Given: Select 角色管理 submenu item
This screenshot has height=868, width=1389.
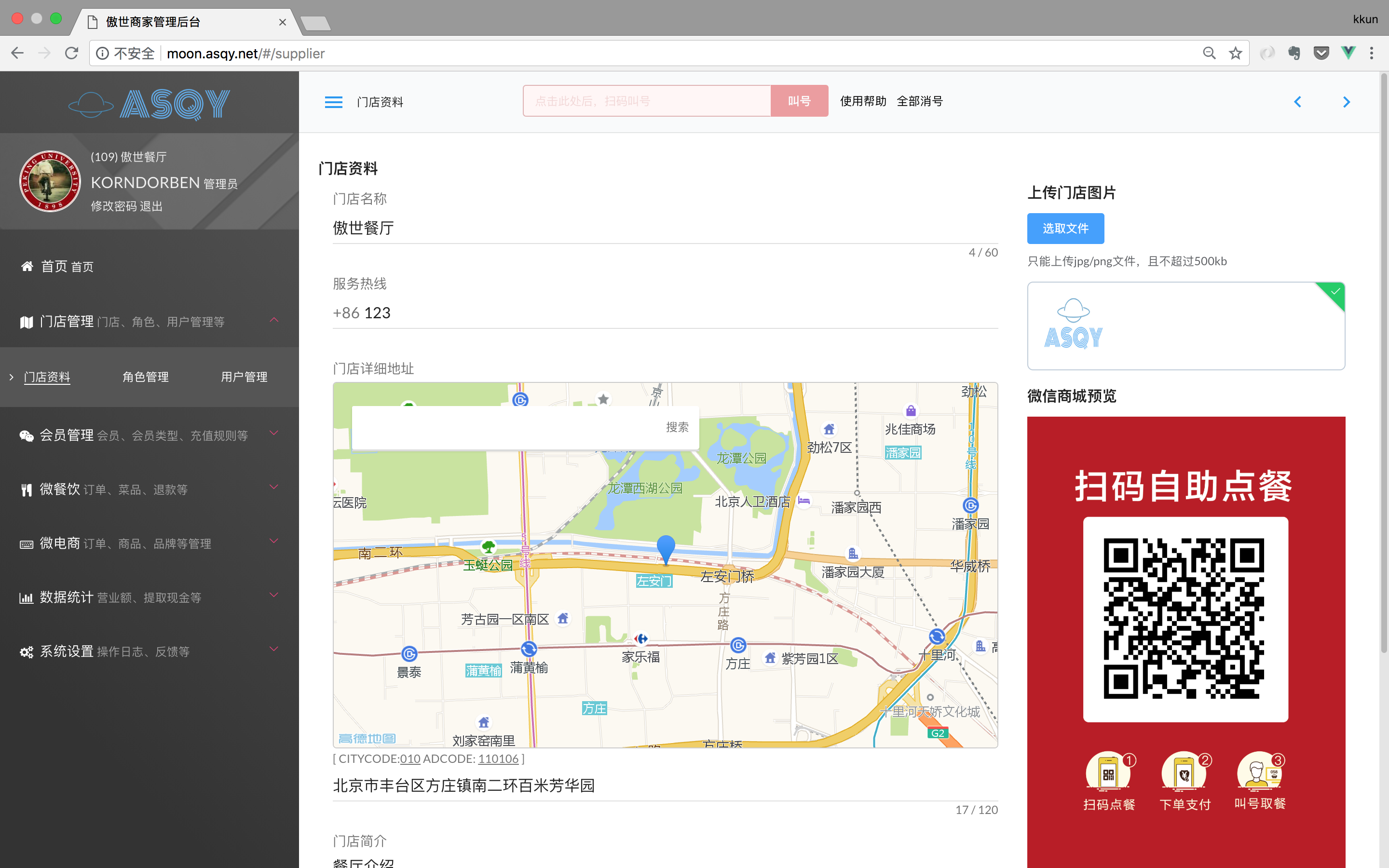Looking at the screenshot, I should click(x=146, y=377).
